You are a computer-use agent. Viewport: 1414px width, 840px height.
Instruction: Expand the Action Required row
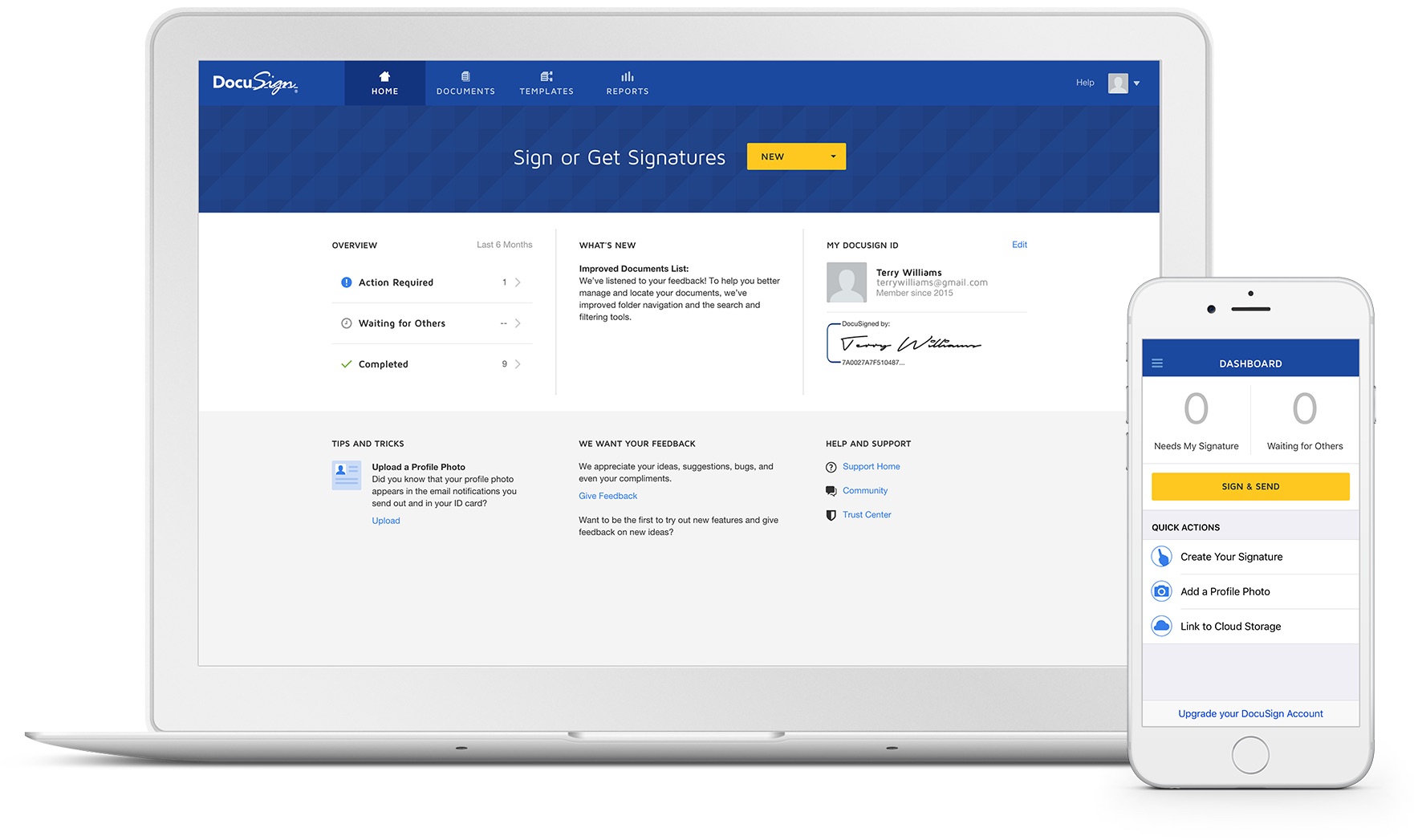point(432,282)
